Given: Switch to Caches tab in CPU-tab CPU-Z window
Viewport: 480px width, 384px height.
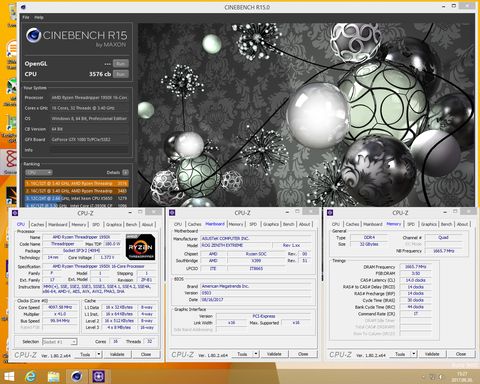Looking at the screenshot, I should 37,224.
